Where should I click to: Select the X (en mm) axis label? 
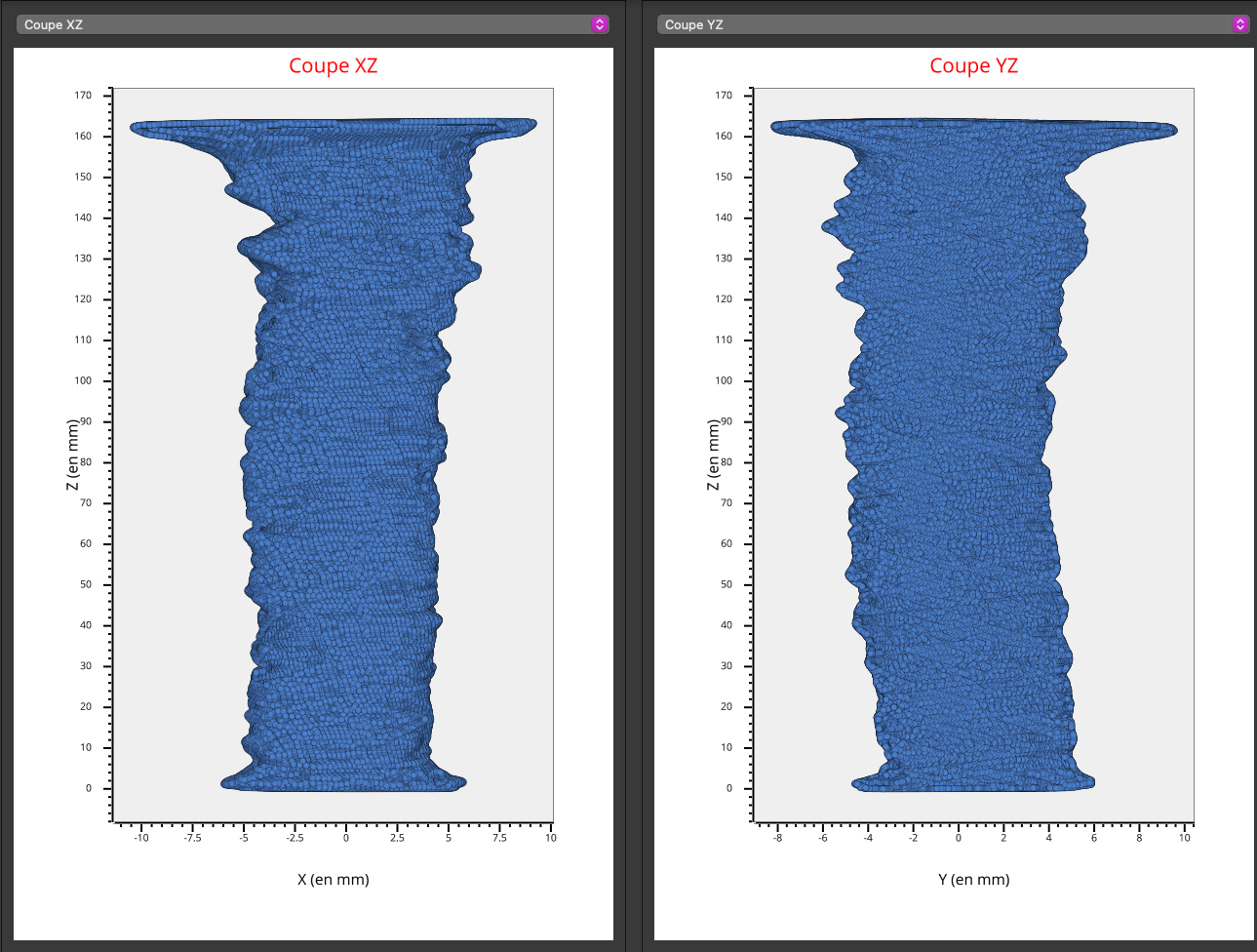click(x=333, y=879)
